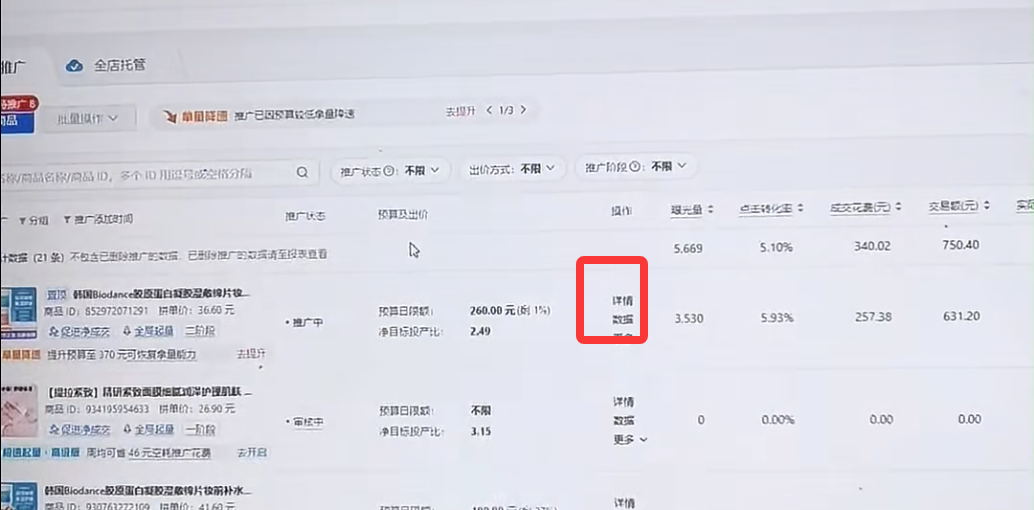
Task: Expand the 批量操作 dropdown
Action: pyautogui.click(x=87, y=118)
